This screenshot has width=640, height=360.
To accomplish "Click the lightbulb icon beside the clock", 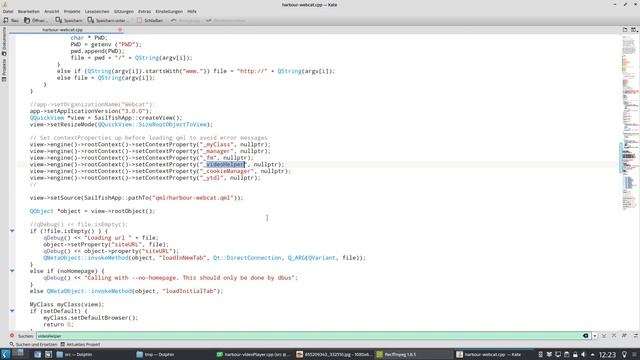I will (x=624, y=354).
